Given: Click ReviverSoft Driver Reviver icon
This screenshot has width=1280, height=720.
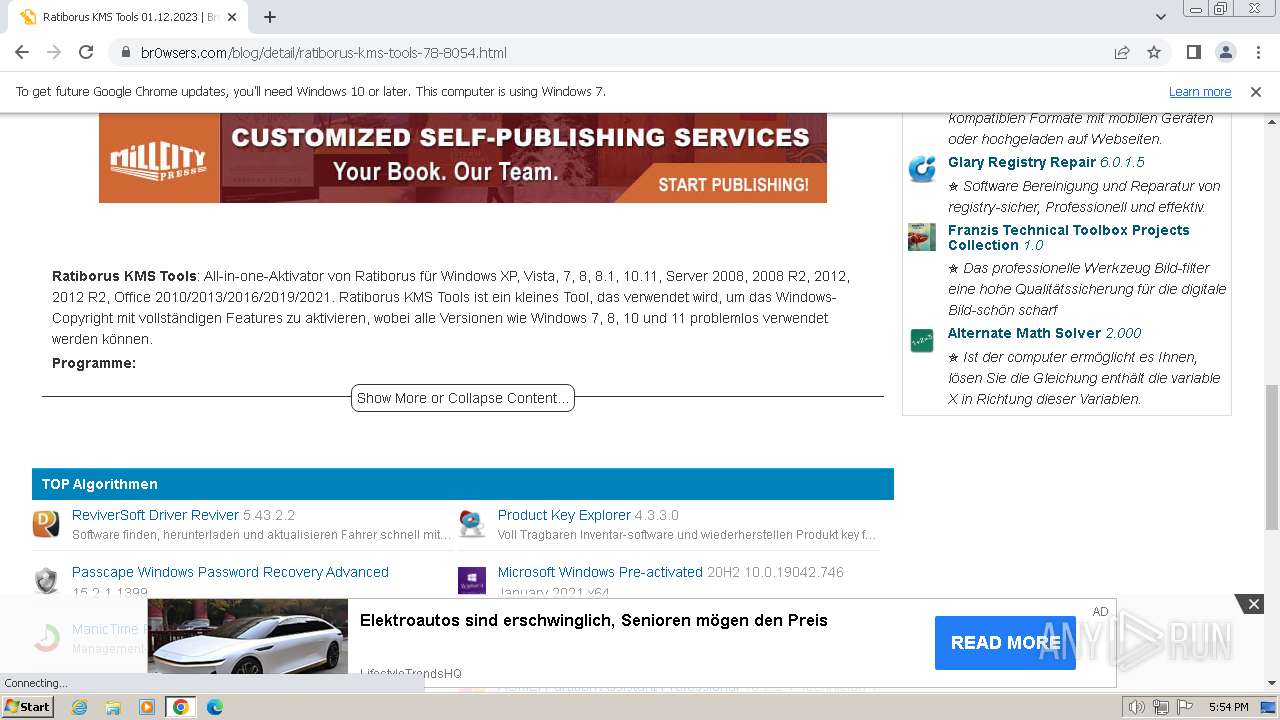Looking at the screenshot, I should click(x=46, y=523).
